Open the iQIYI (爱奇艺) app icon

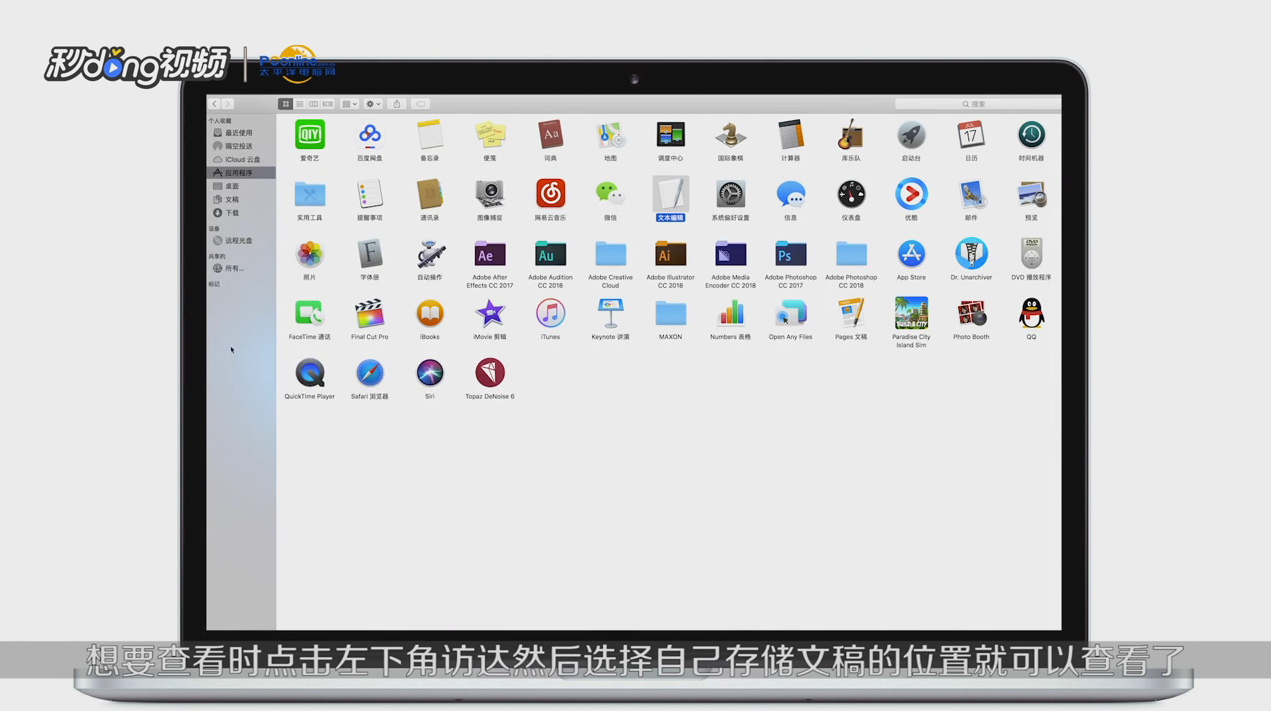310,135
